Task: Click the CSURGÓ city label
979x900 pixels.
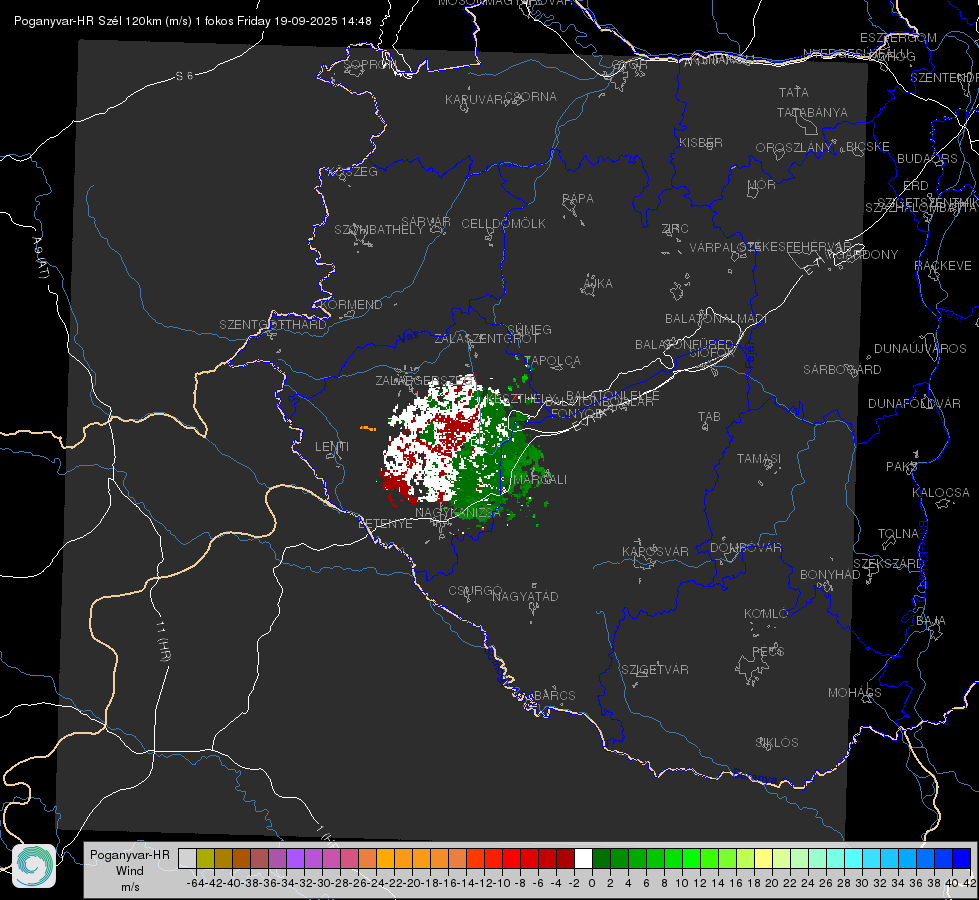Action: point(475,591)
